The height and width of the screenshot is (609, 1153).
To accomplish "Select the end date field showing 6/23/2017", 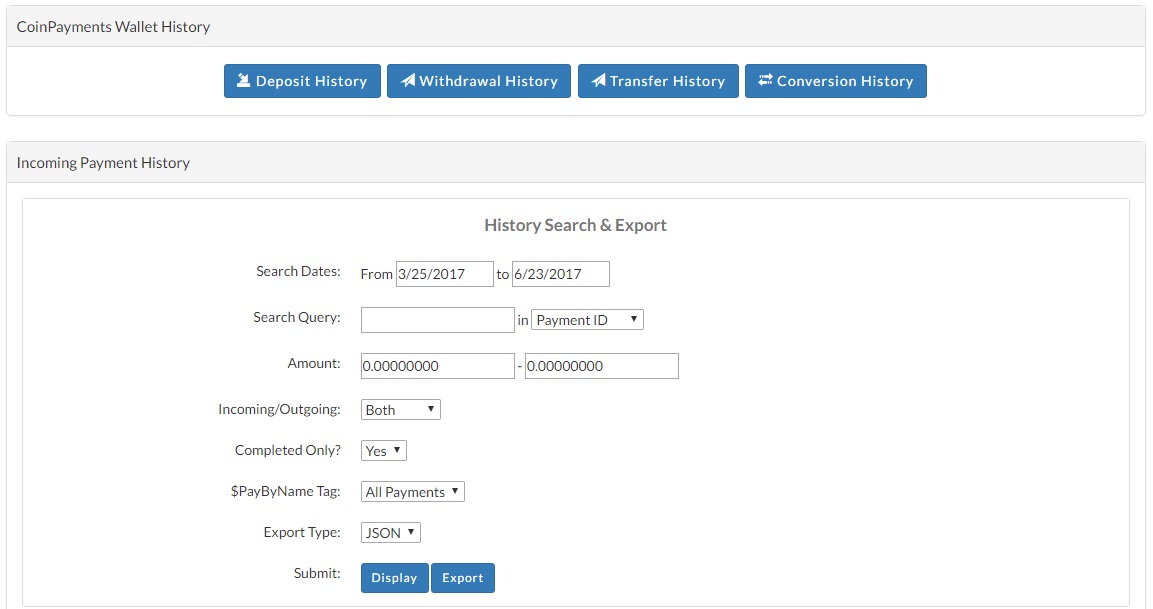I will coord(560,274).
